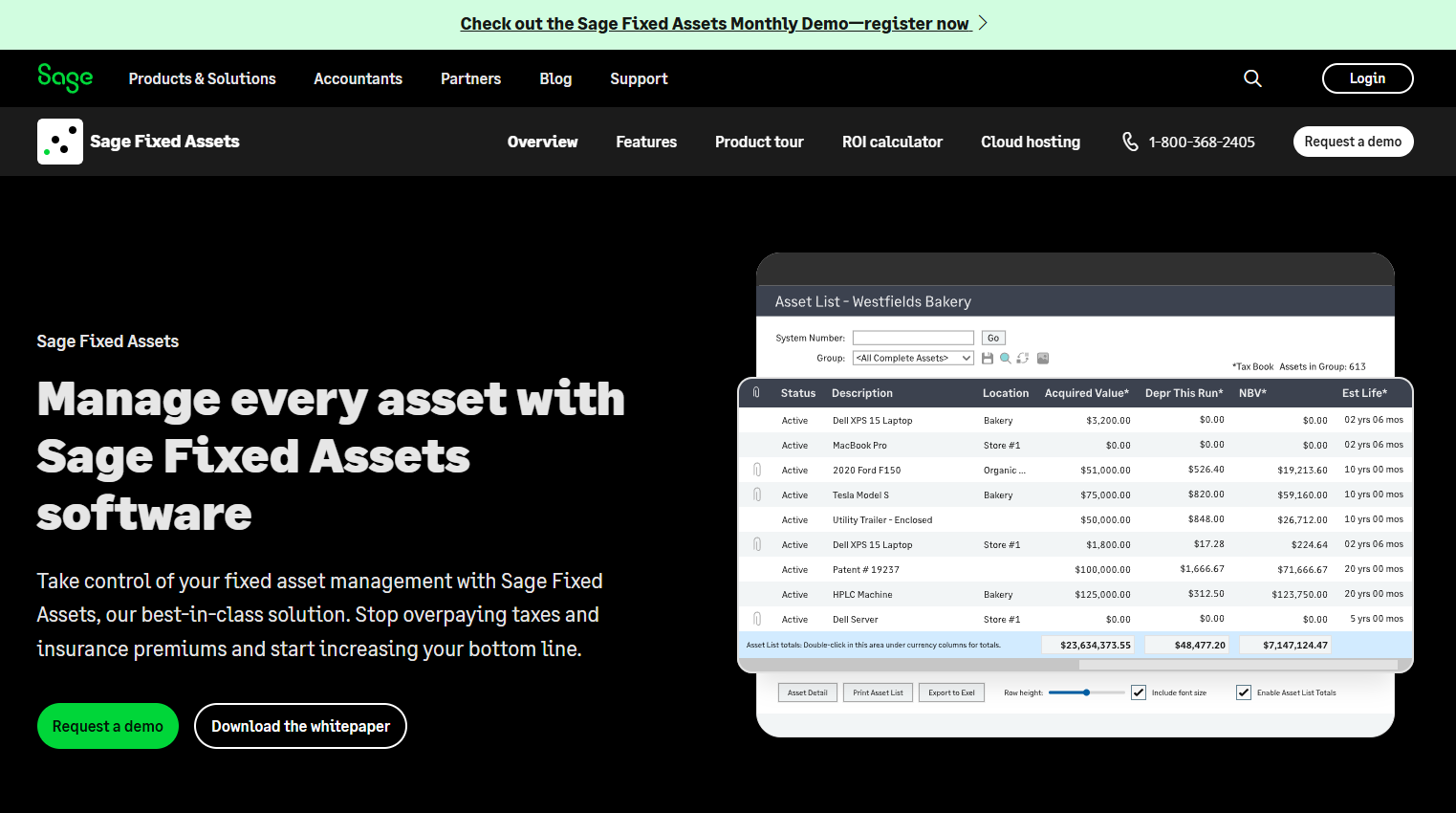Screen dimensions: 1456x813
Task: Open the Monthly Demo registration link
Action: click(x=716, y=23)
